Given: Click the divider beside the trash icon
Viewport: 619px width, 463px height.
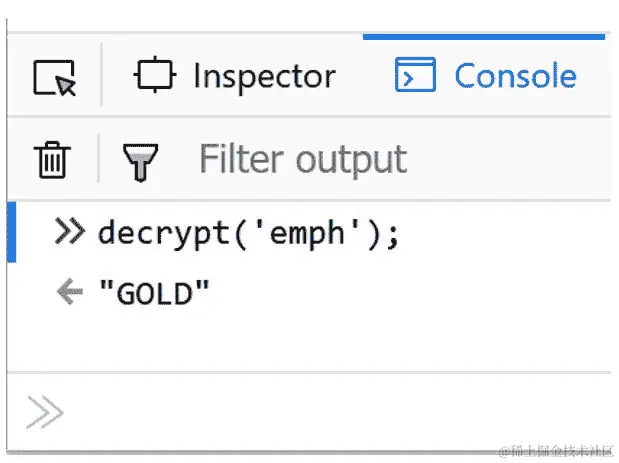Looking at the screenshot, I should coord(98,159).
